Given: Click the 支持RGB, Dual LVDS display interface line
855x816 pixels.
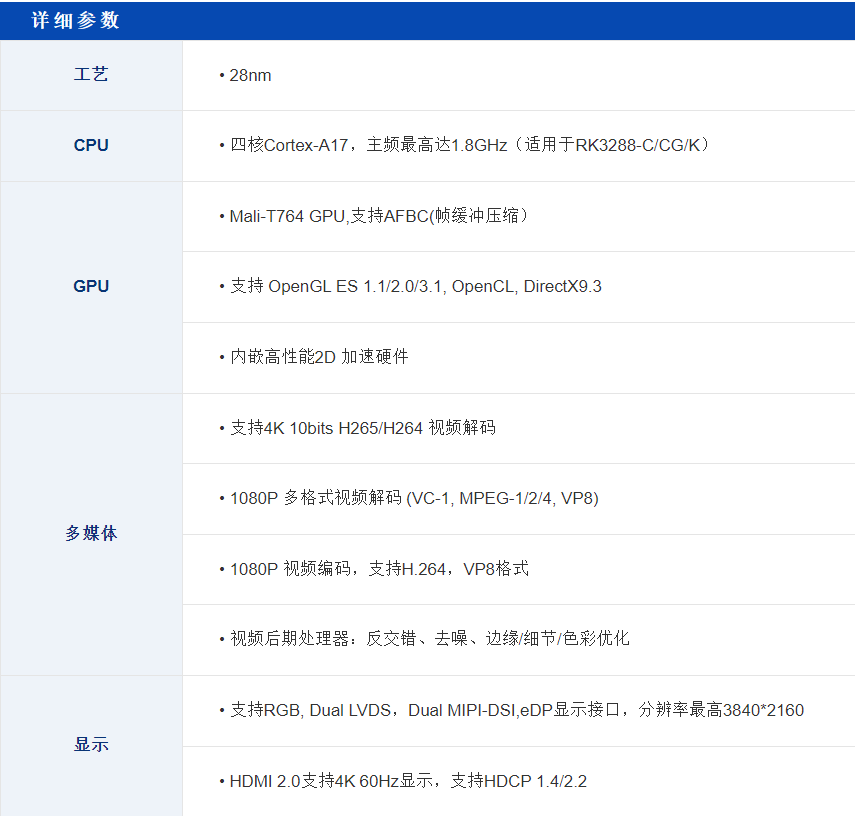Looking at the screenshot, I should coord(517,710).
